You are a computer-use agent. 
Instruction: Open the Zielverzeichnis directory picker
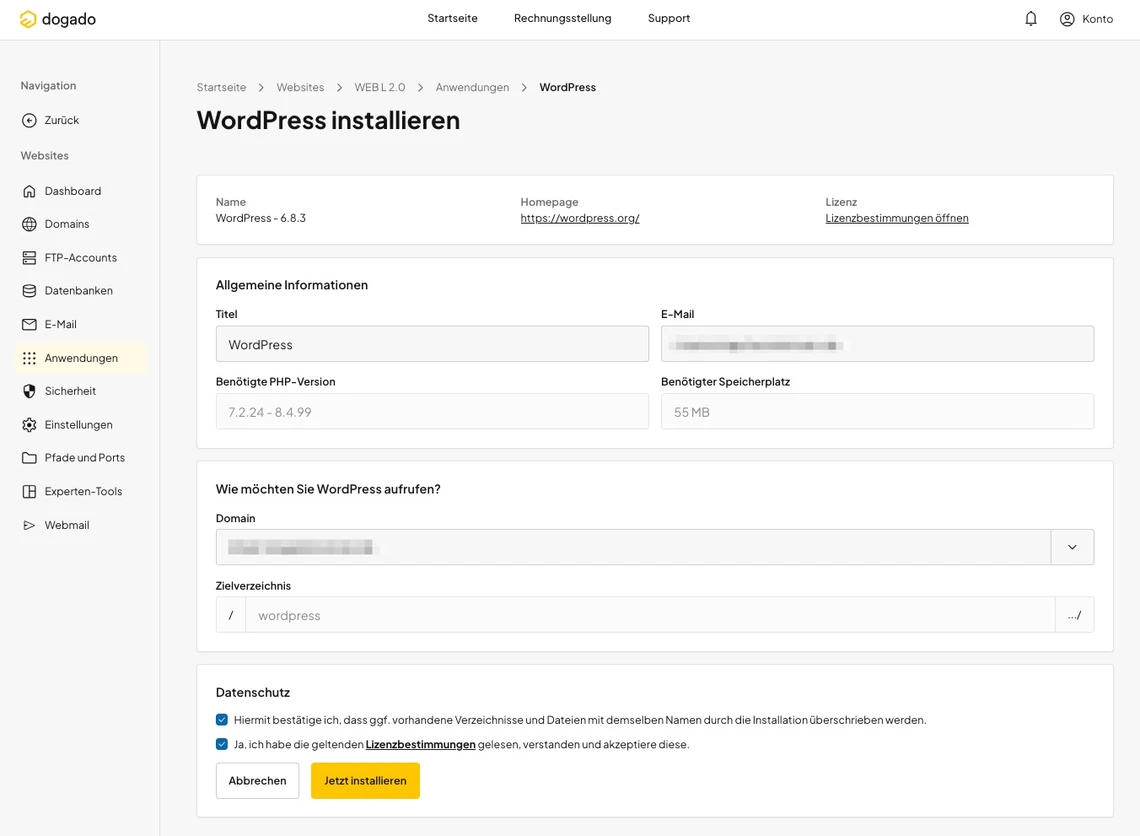click(x=1075, y=615)
